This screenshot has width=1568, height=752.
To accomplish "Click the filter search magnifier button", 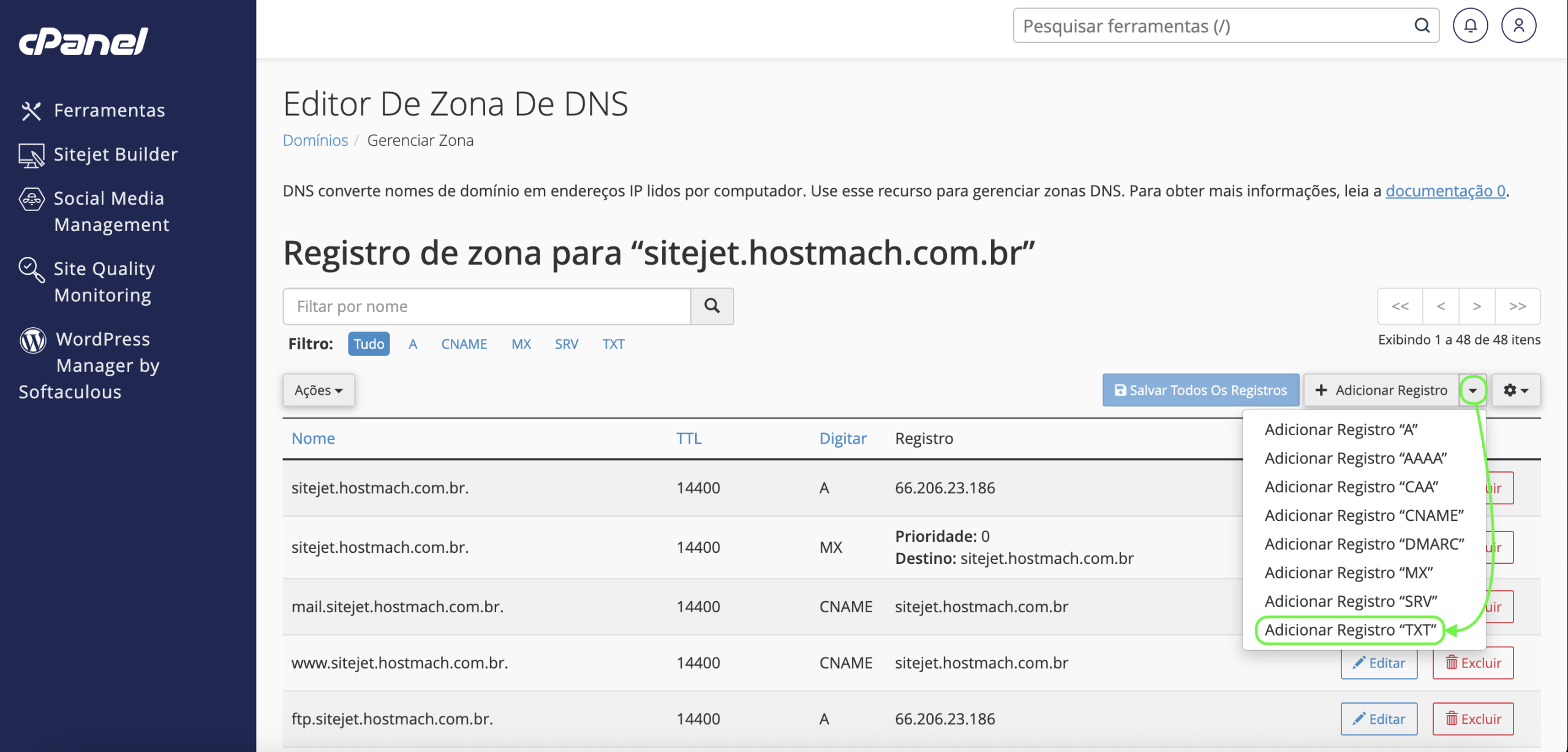I will [712, 306].
